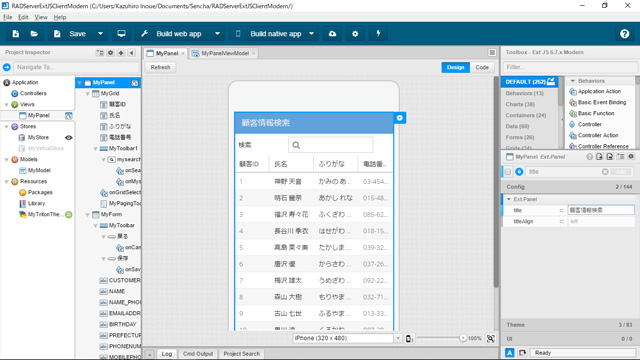Collapse the Stores tree node

tap(6, 127)
